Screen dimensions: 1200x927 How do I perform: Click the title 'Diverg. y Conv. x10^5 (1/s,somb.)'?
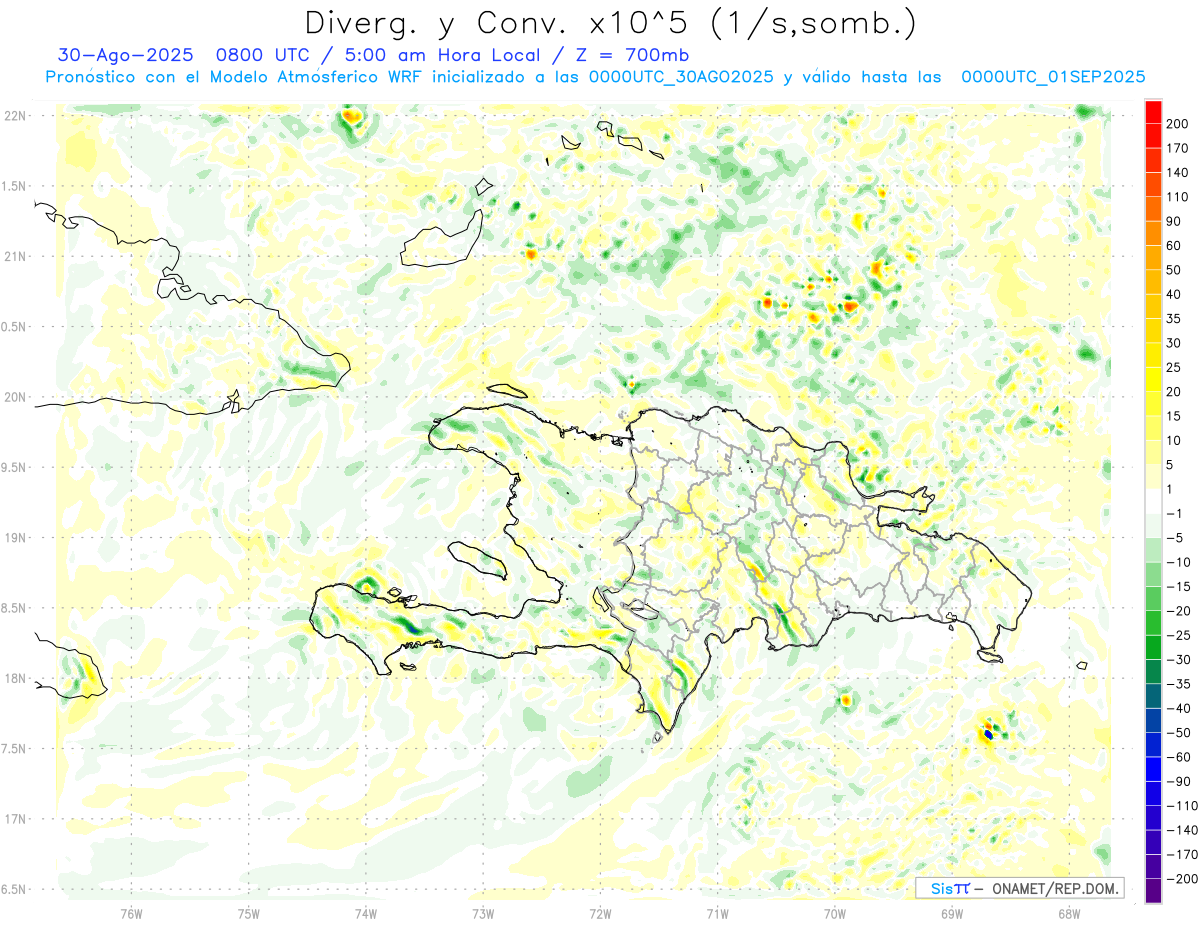pos(610,23)
